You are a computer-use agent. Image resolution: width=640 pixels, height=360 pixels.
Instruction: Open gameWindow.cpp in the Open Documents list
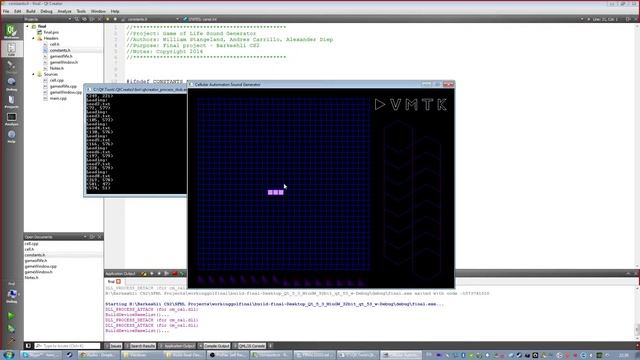[40, 266]
